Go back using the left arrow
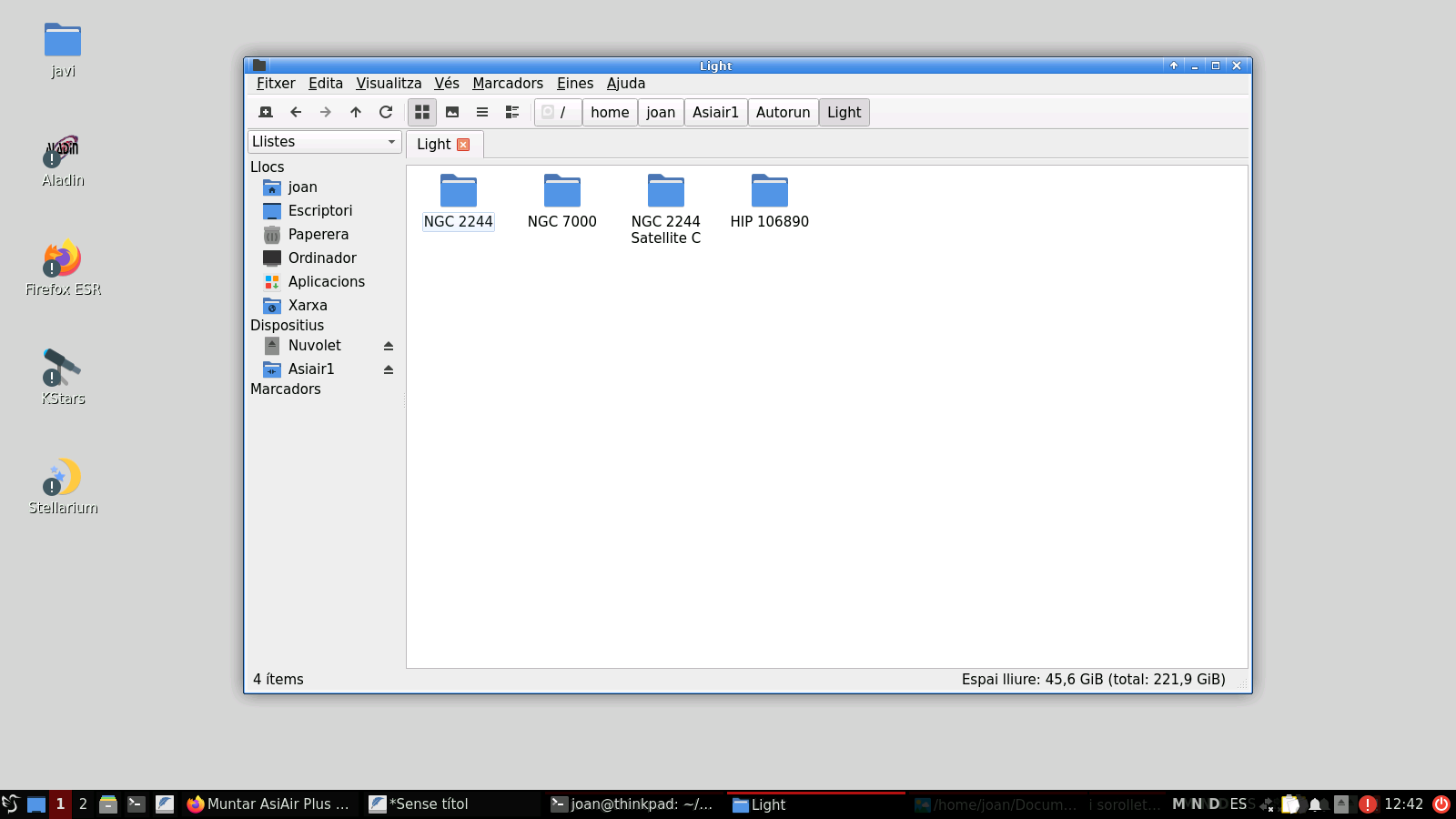This screenshot has height=819, width=1456. tap(296, 112)
